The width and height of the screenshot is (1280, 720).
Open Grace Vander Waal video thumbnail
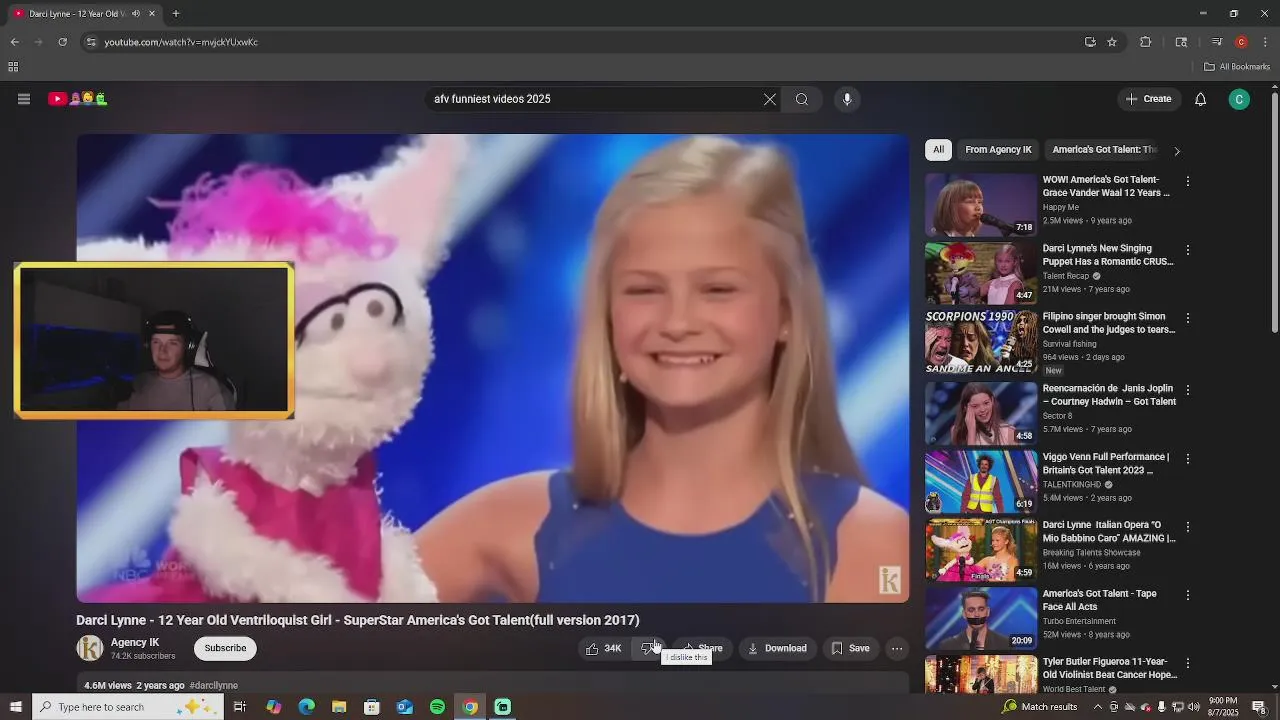[981, 205]
